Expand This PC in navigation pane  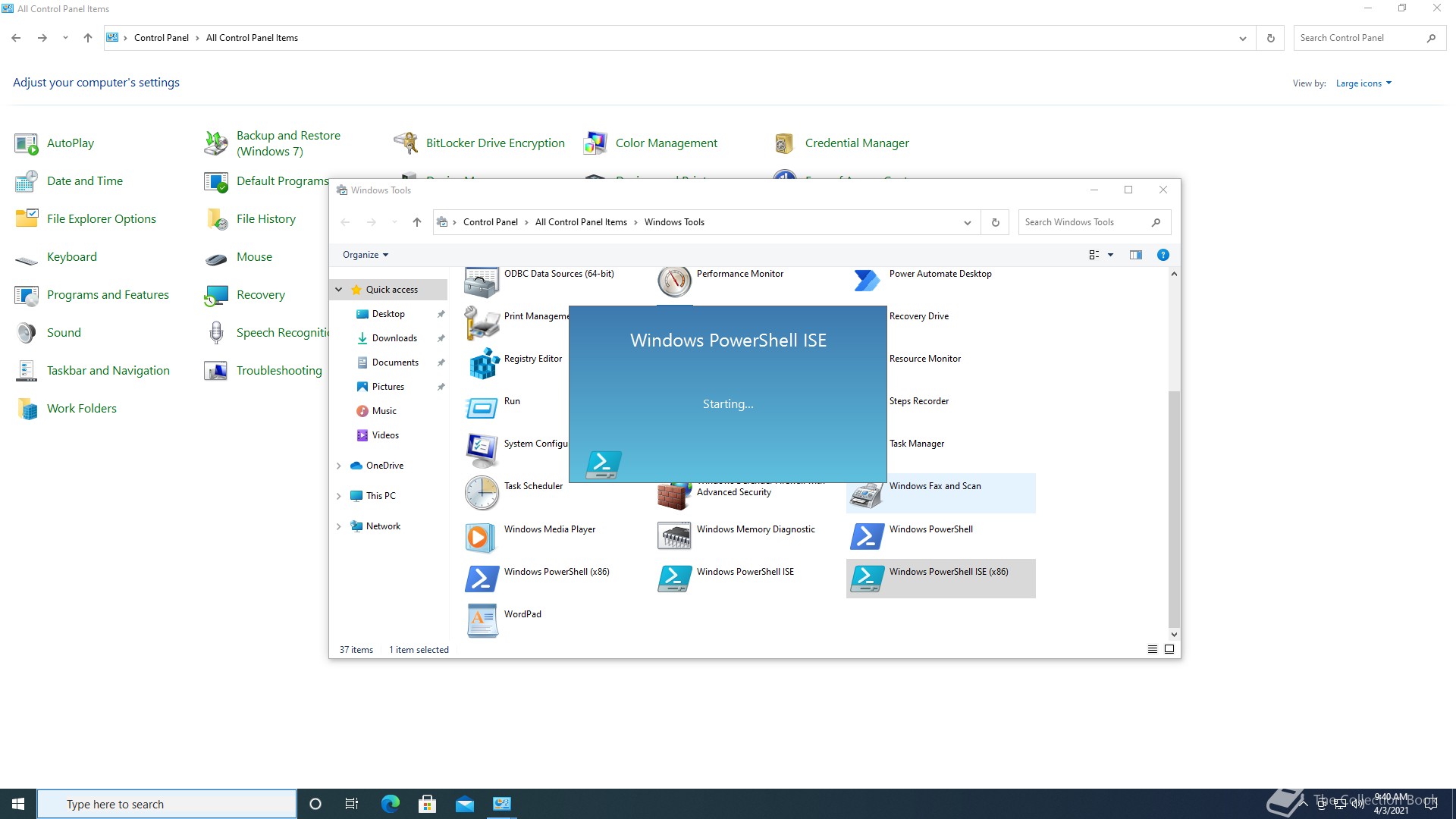pyautogui.click(x=338, y=496)
